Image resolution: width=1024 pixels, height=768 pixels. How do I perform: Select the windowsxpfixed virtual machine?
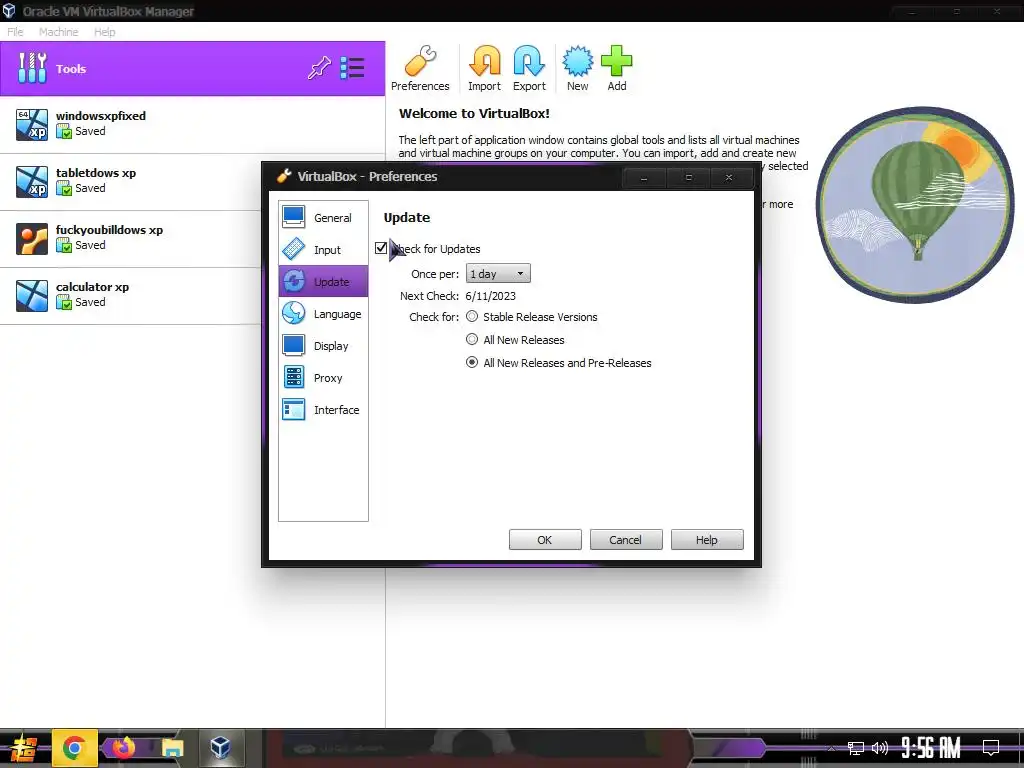point(193,124)
